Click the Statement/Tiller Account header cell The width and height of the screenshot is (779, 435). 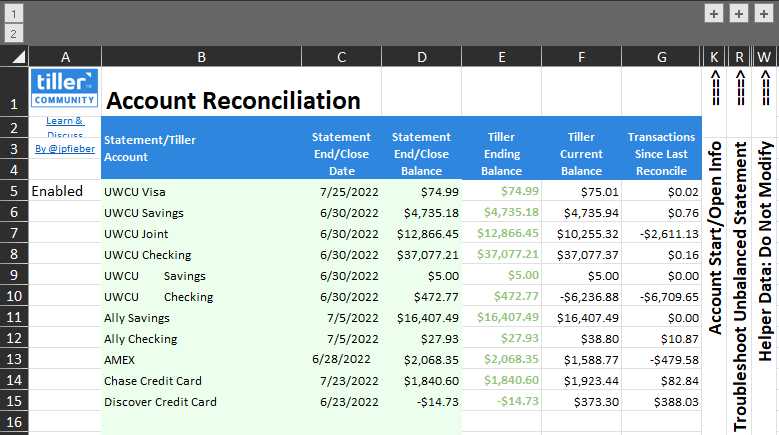(x=201, y=148)
